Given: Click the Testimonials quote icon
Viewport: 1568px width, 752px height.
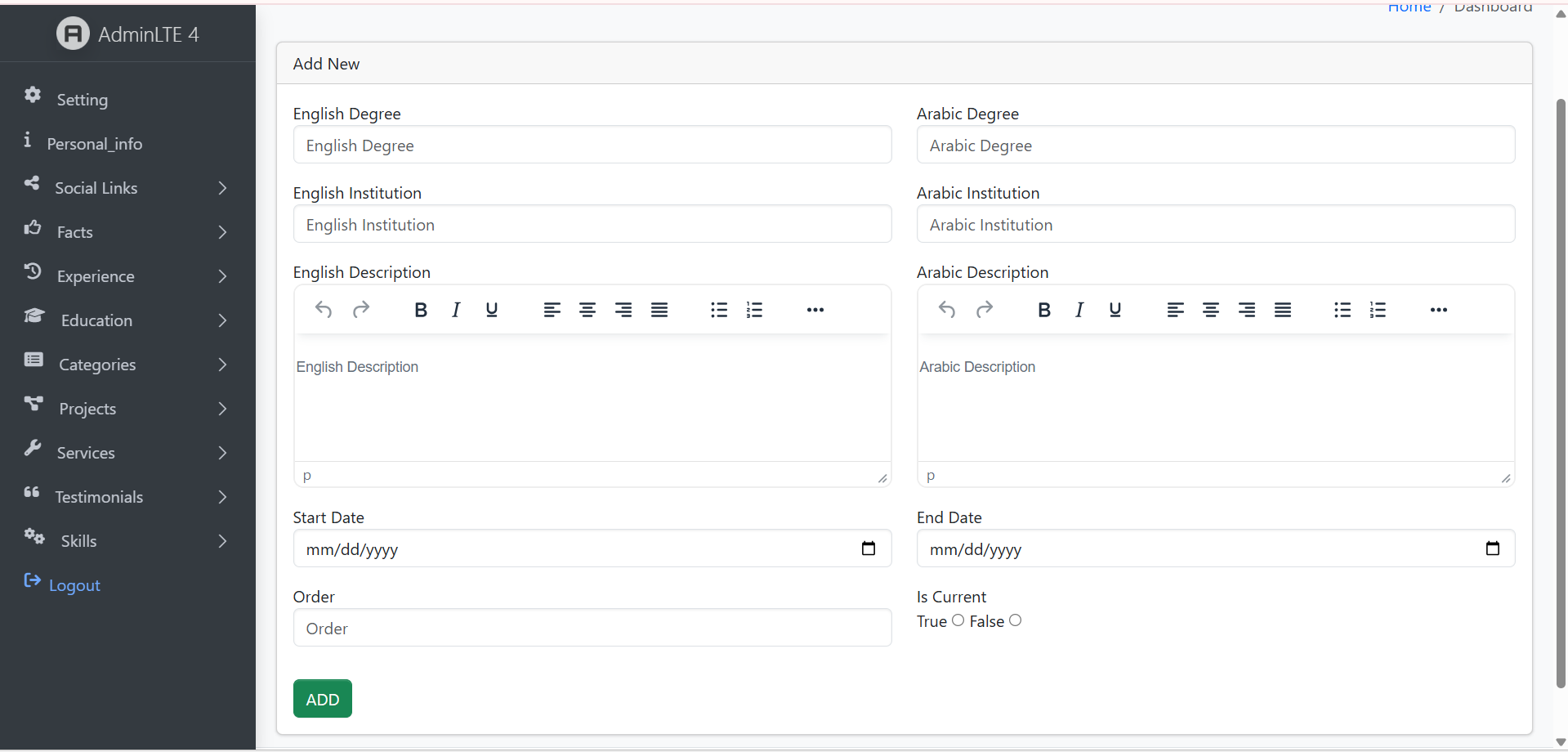Looking at the screenshot, I should coord(32,491).
